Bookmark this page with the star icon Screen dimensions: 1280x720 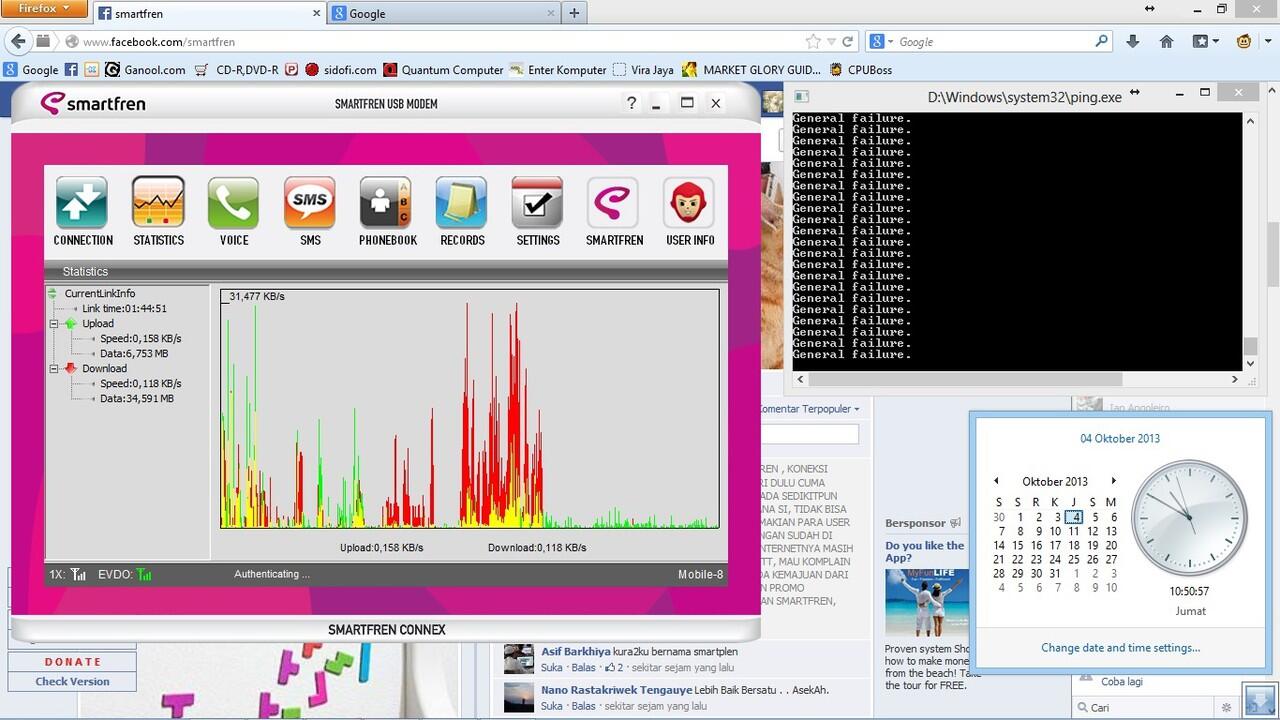[813, 42]
